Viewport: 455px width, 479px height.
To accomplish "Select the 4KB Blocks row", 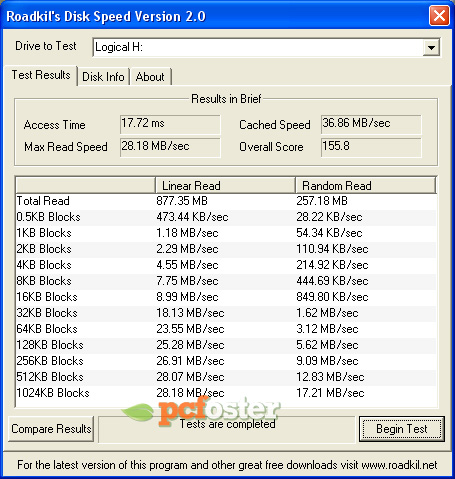I will click(226, 265).
